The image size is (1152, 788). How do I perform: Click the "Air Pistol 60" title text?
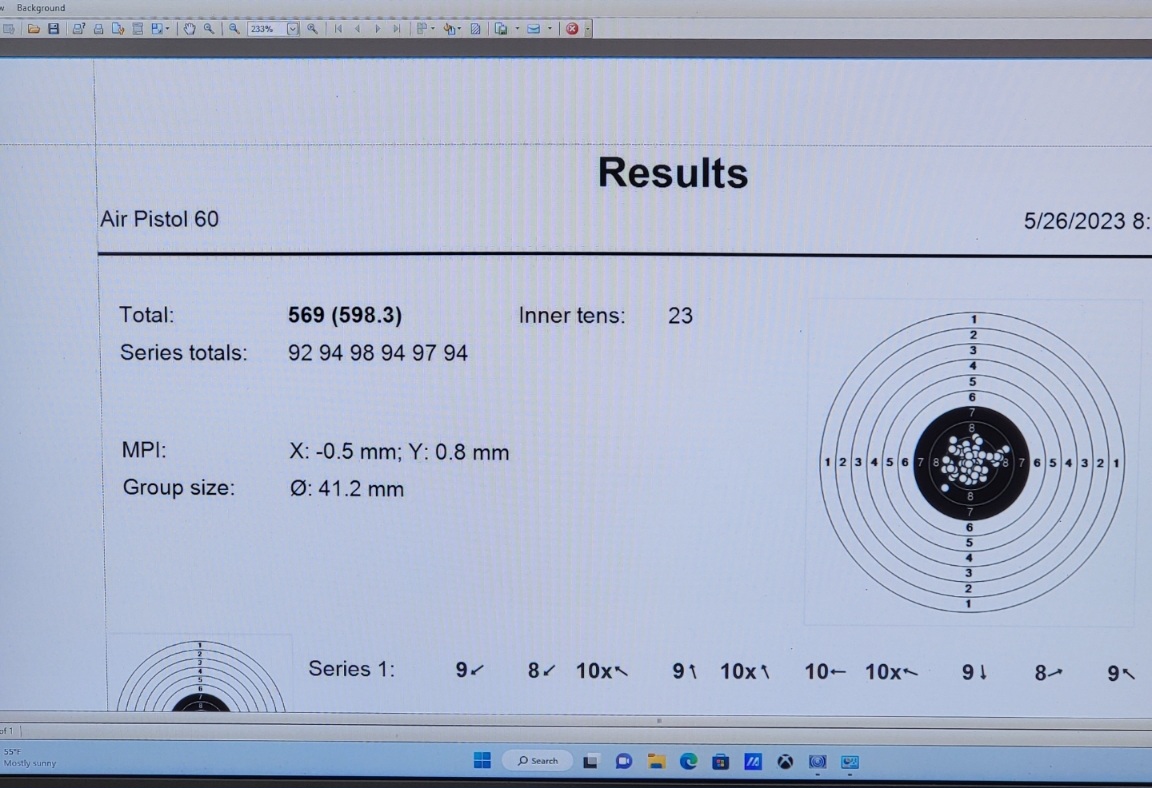[159, 220]
